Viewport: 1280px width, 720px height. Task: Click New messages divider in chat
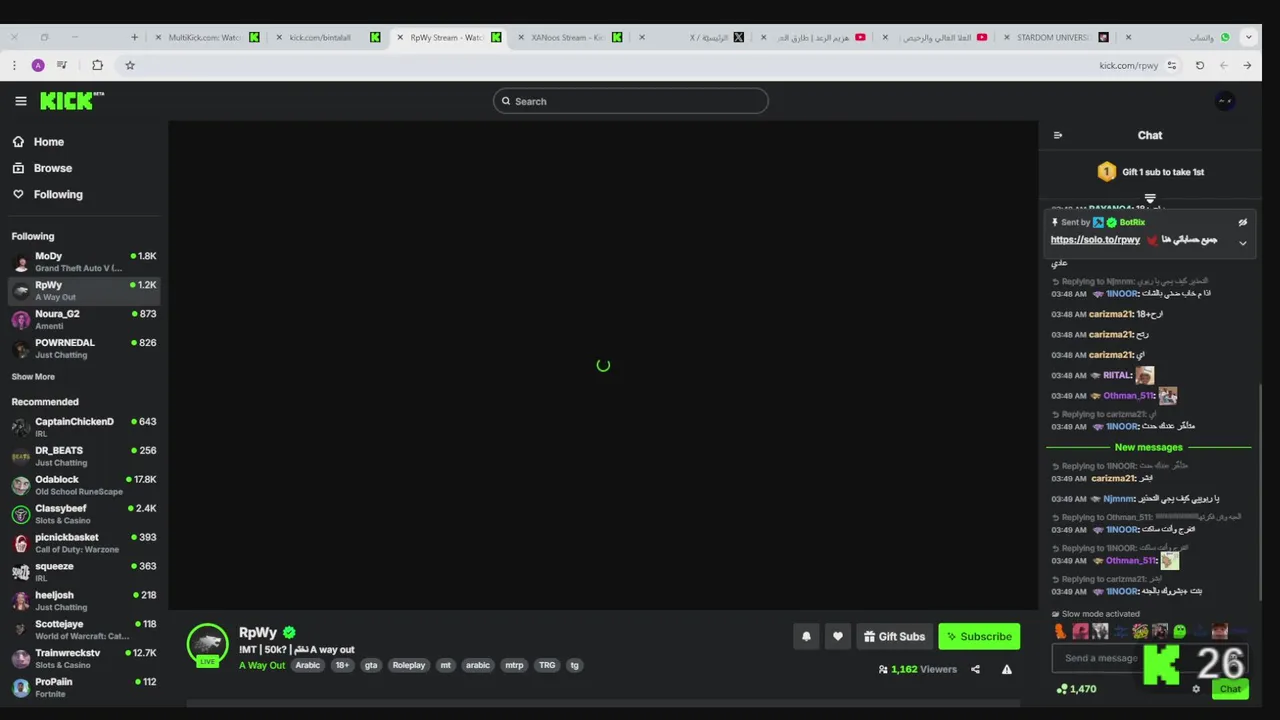(x=1149, y=447)
